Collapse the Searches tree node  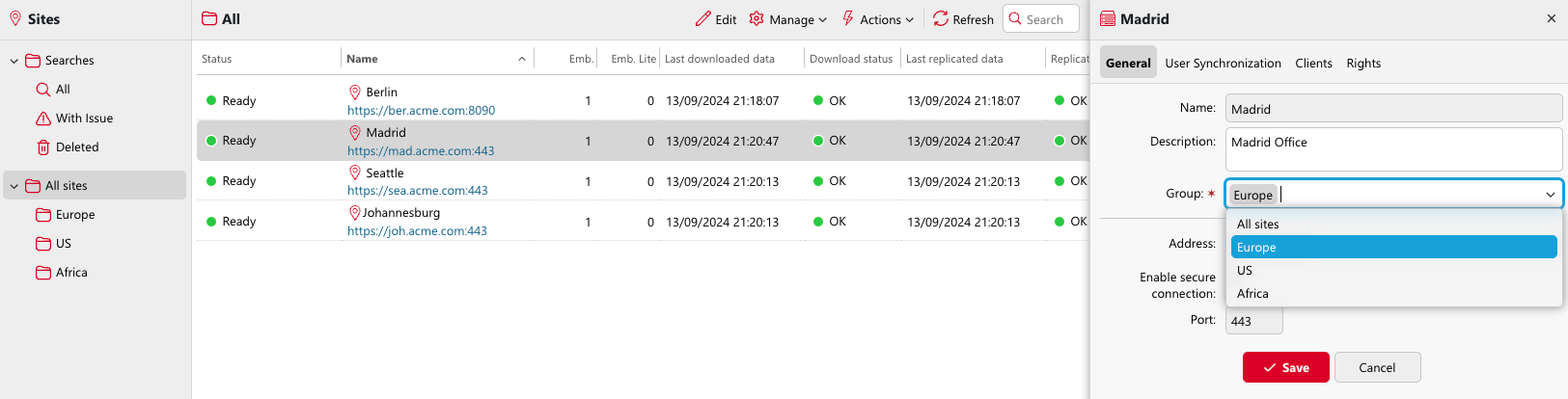[x=14, y=61]
